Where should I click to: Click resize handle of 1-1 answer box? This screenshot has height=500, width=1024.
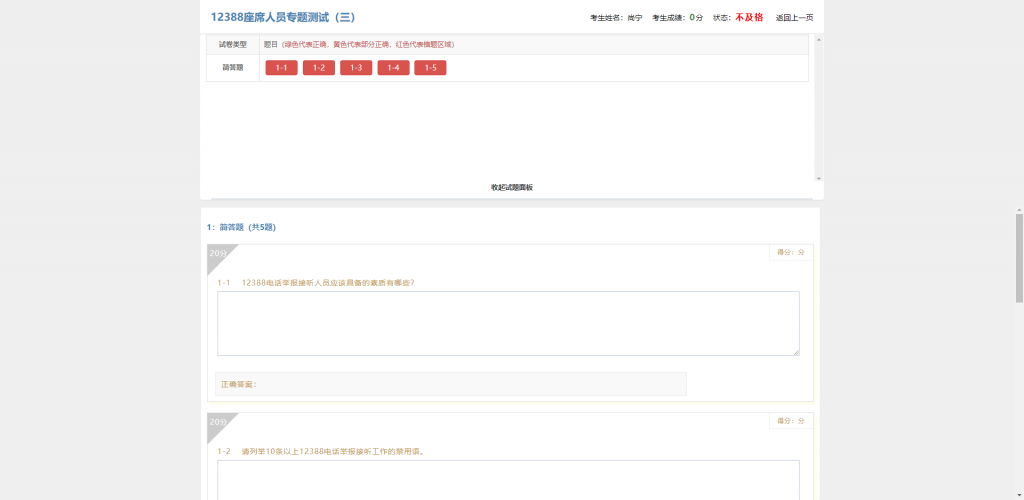pos(796,352)
